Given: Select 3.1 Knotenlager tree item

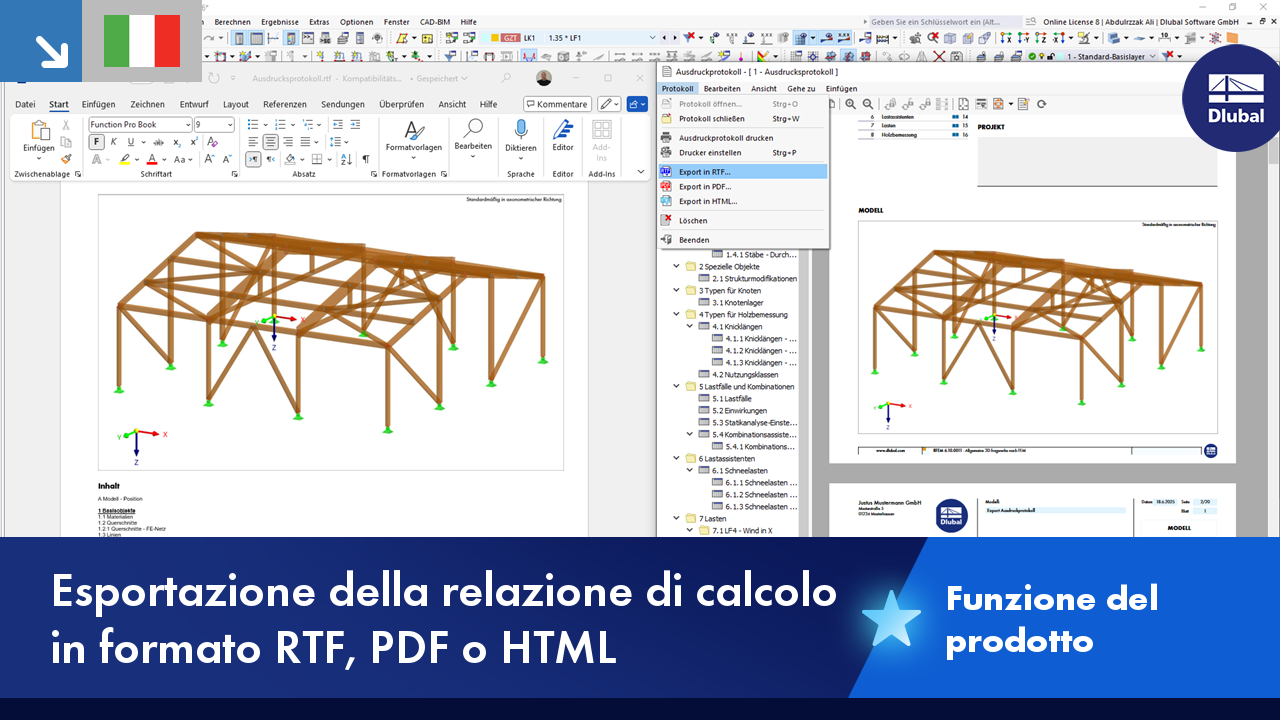Looking at the screenshot, I should 738,303.
